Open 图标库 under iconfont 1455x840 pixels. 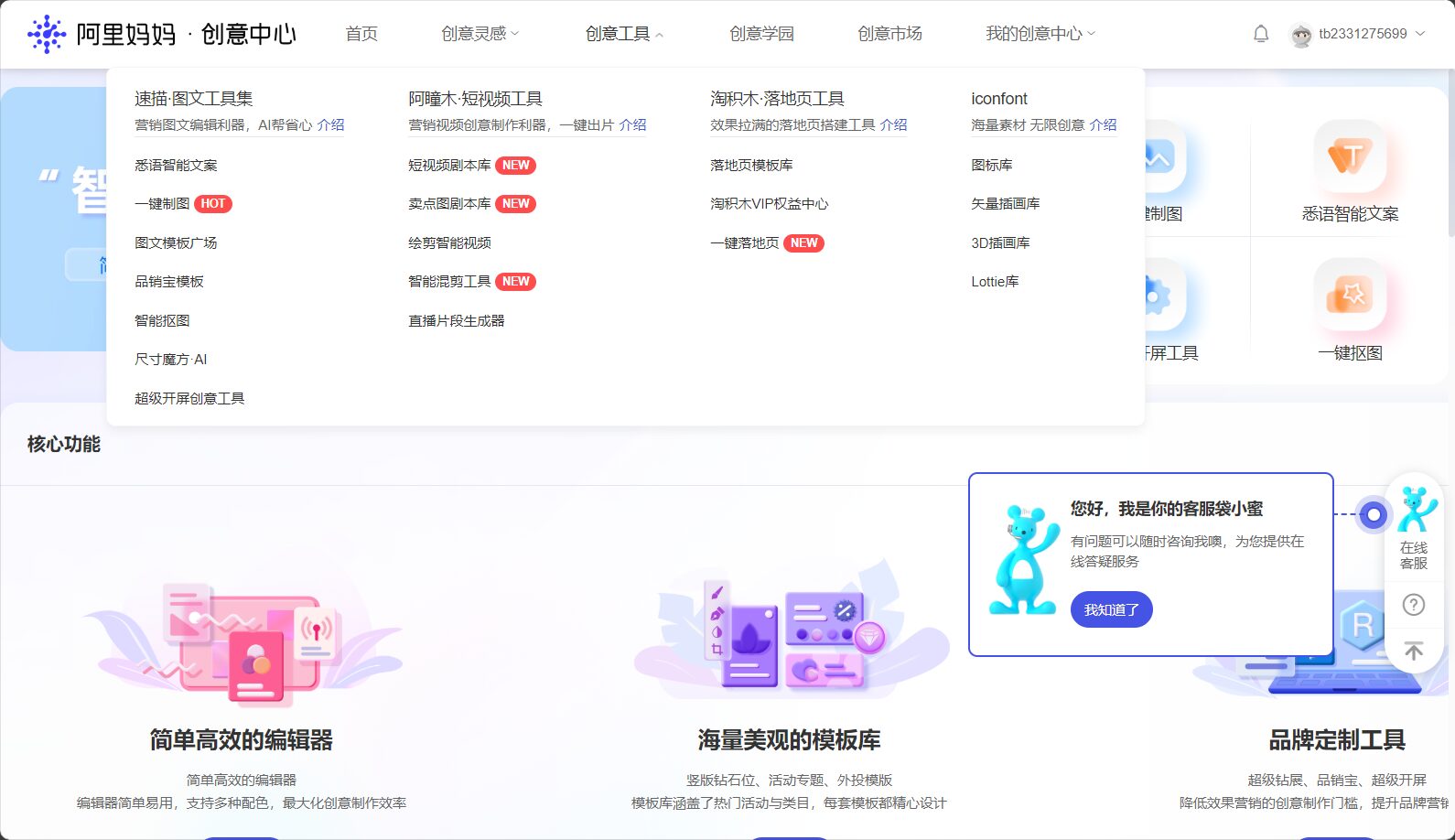(x=992, y=166)
